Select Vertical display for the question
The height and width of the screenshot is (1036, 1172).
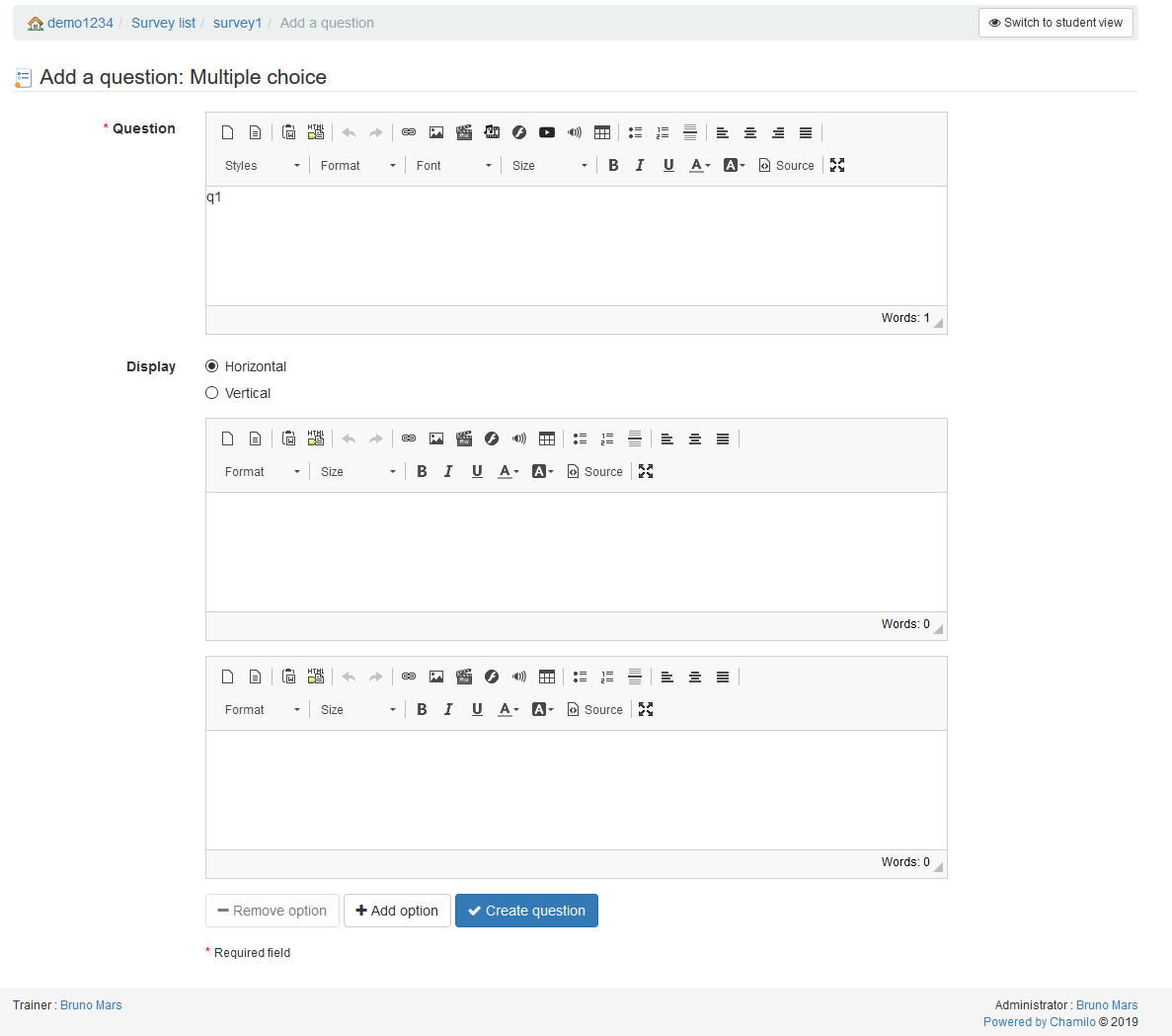pos(211,392)
